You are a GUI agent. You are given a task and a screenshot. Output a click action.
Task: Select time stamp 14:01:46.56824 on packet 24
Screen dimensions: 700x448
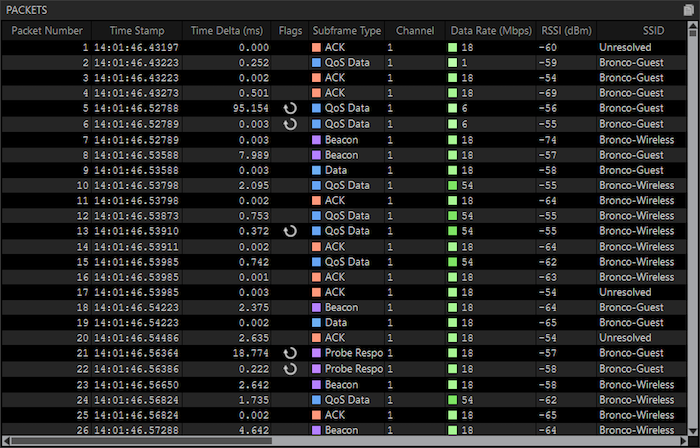point(136,400)
